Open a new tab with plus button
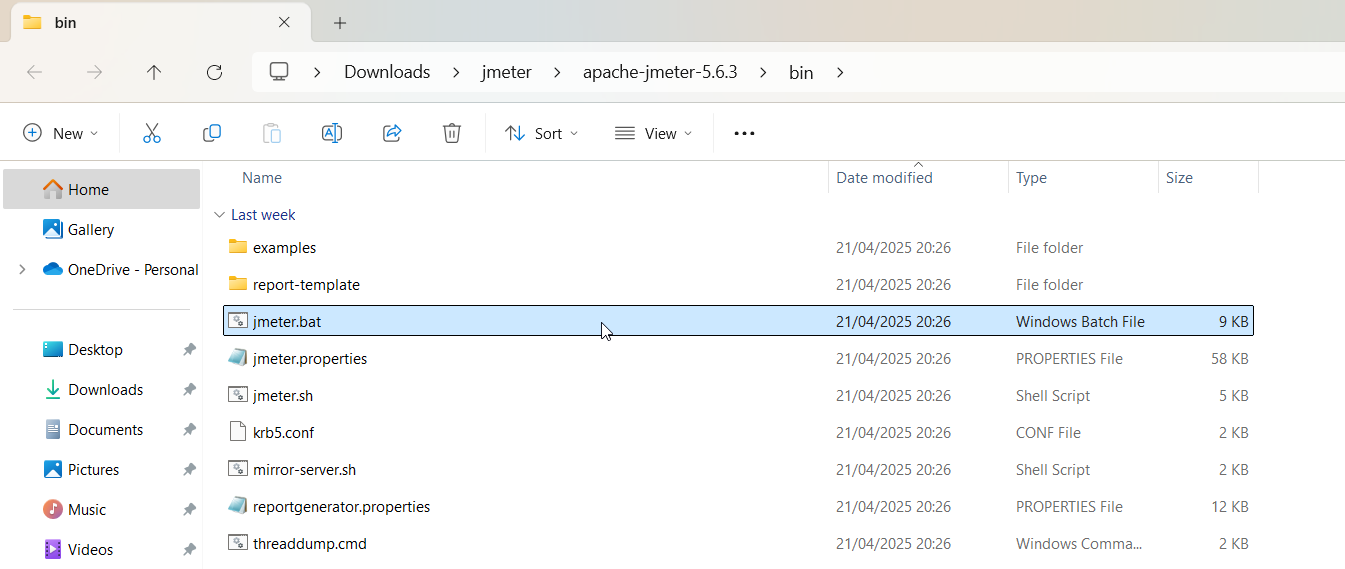 (x=340, y=23)
